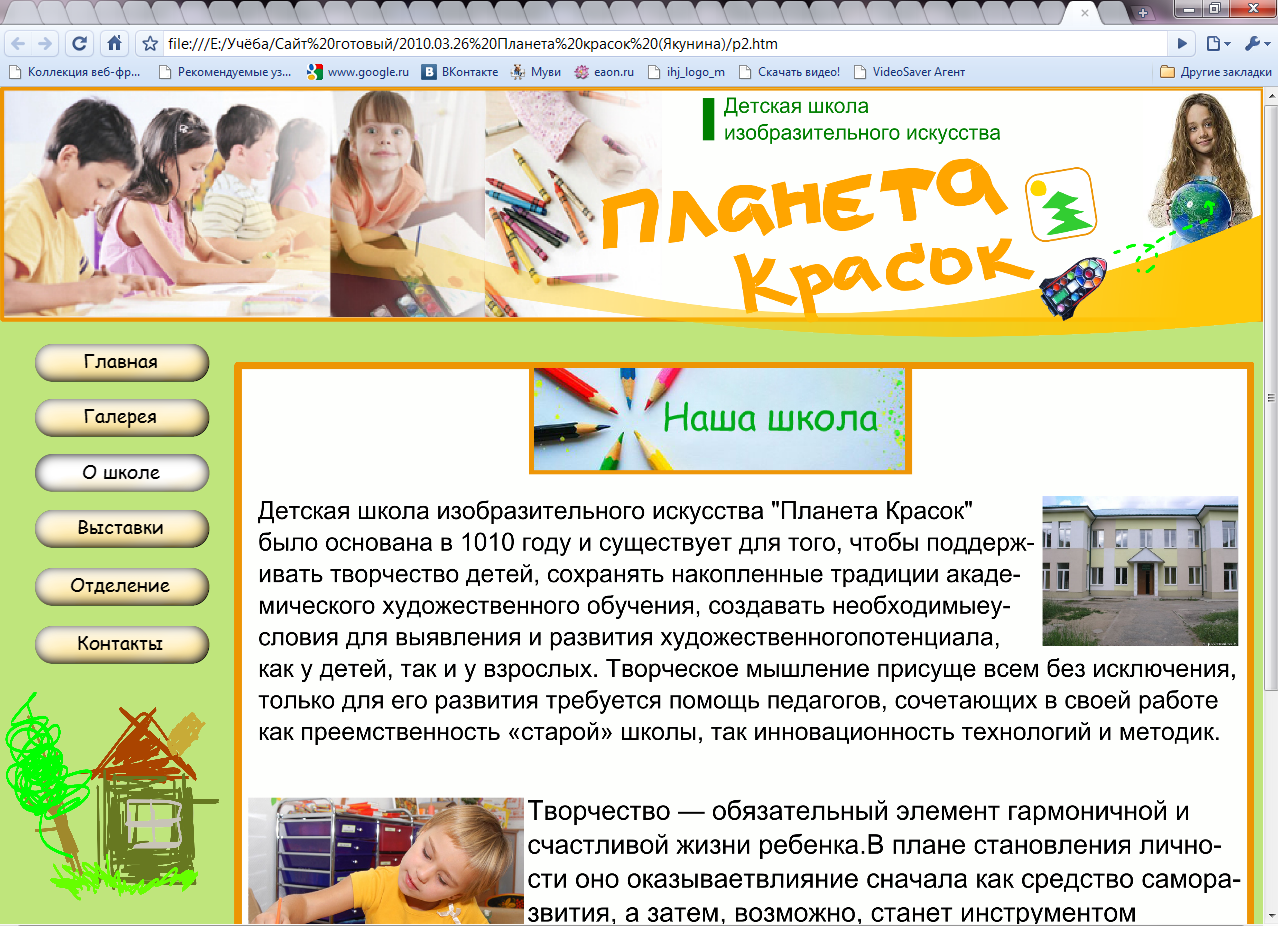Click the Go arrow beside address bar

point(1182,44)
